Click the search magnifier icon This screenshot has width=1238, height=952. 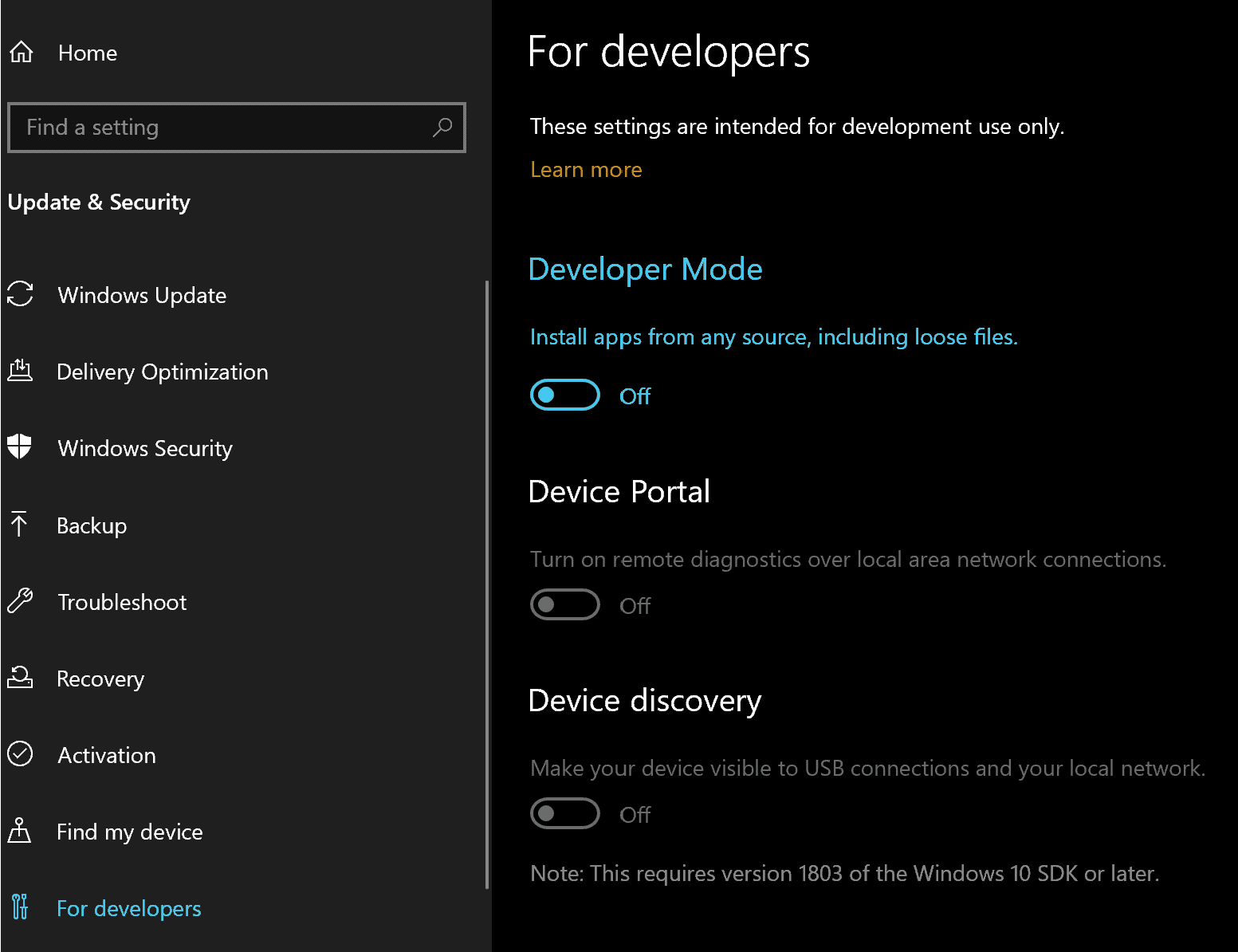[x=442, y=128]
